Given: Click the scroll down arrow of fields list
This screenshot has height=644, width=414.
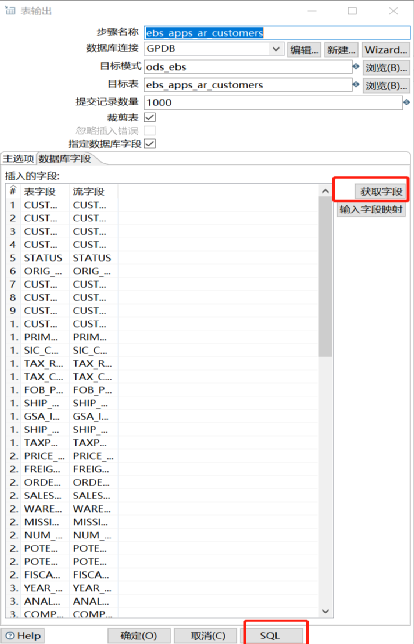Looking at the screenshot, I should (325, 611).
